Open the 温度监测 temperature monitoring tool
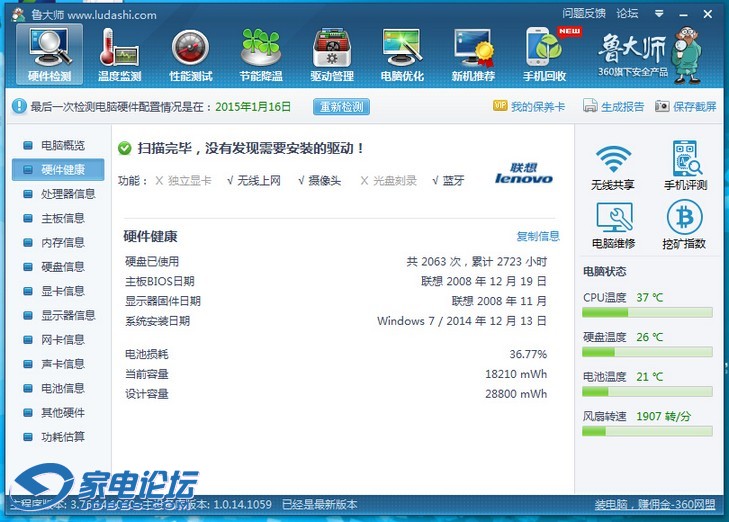The width and height of the screenshot is (729, 522). (119, 54)
